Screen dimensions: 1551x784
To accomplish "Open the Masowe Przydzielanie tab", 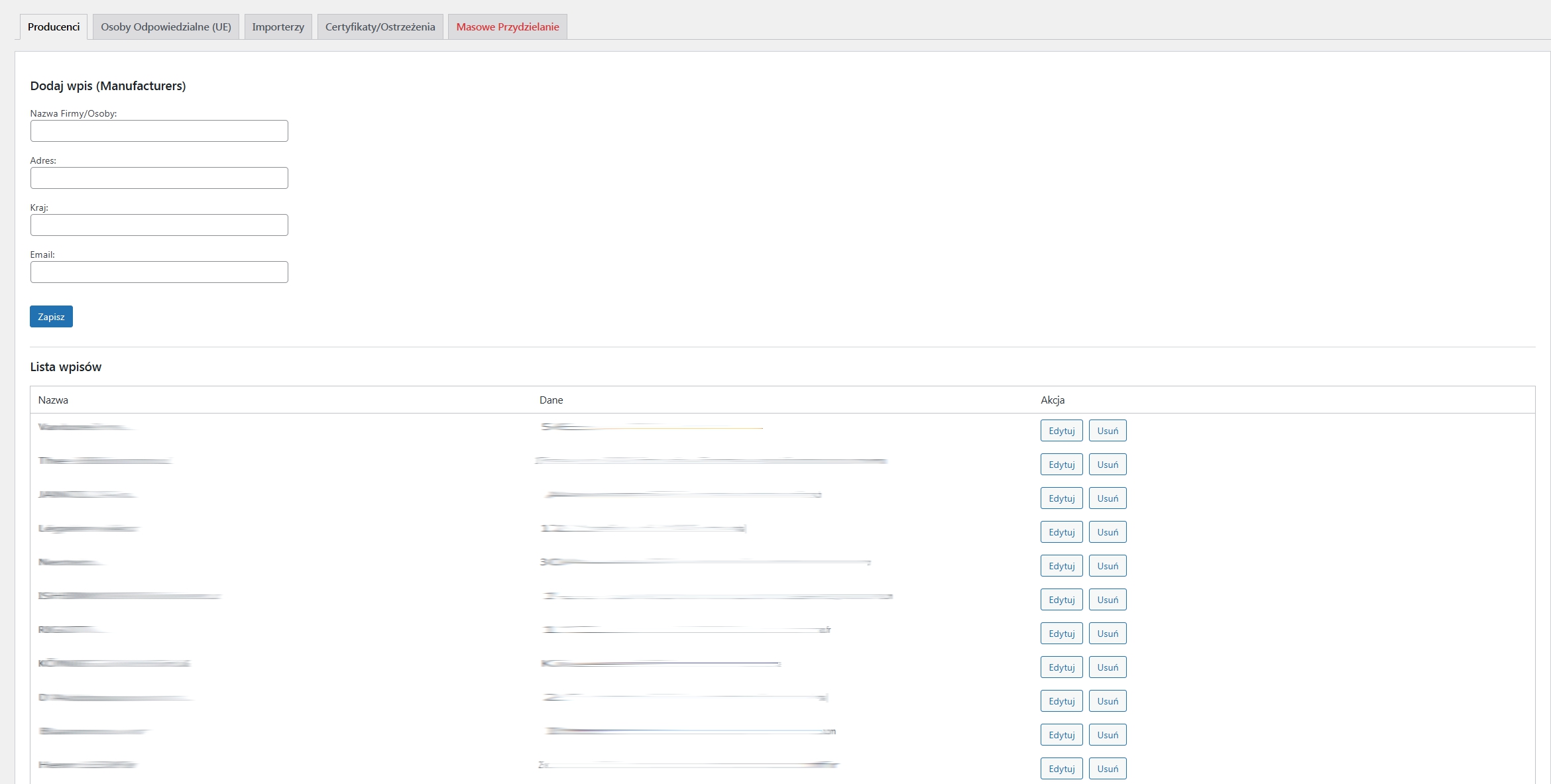I will tap(507, 27).
